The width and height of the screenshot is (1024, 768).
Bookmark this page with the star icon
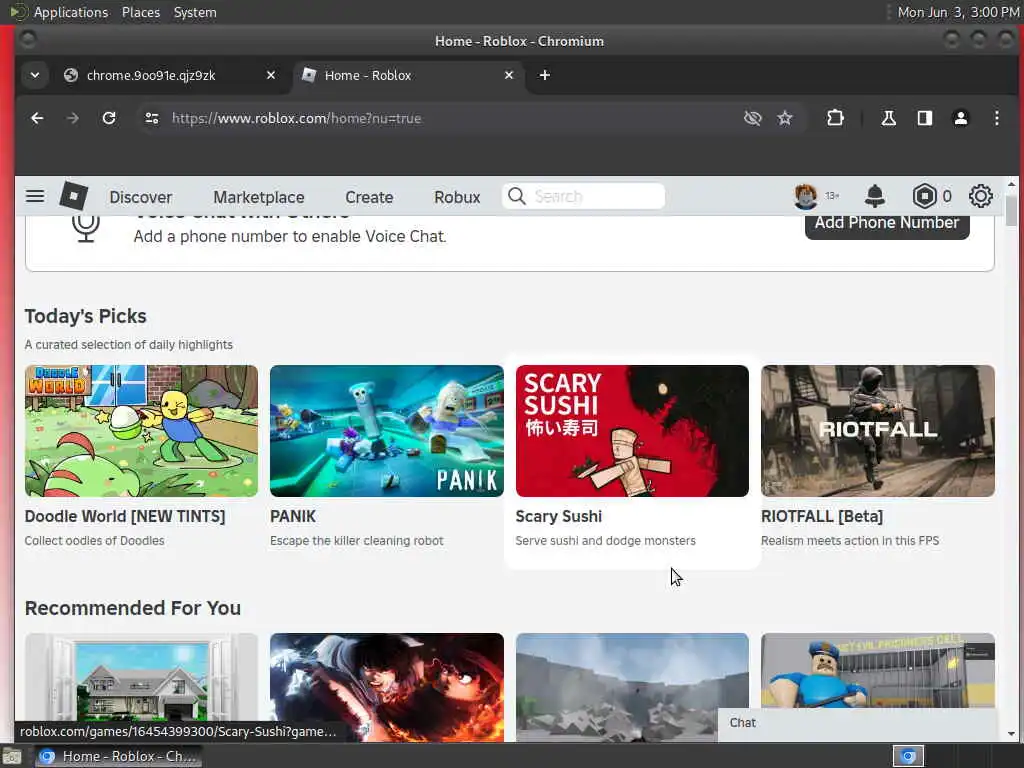tap(785, 118)
